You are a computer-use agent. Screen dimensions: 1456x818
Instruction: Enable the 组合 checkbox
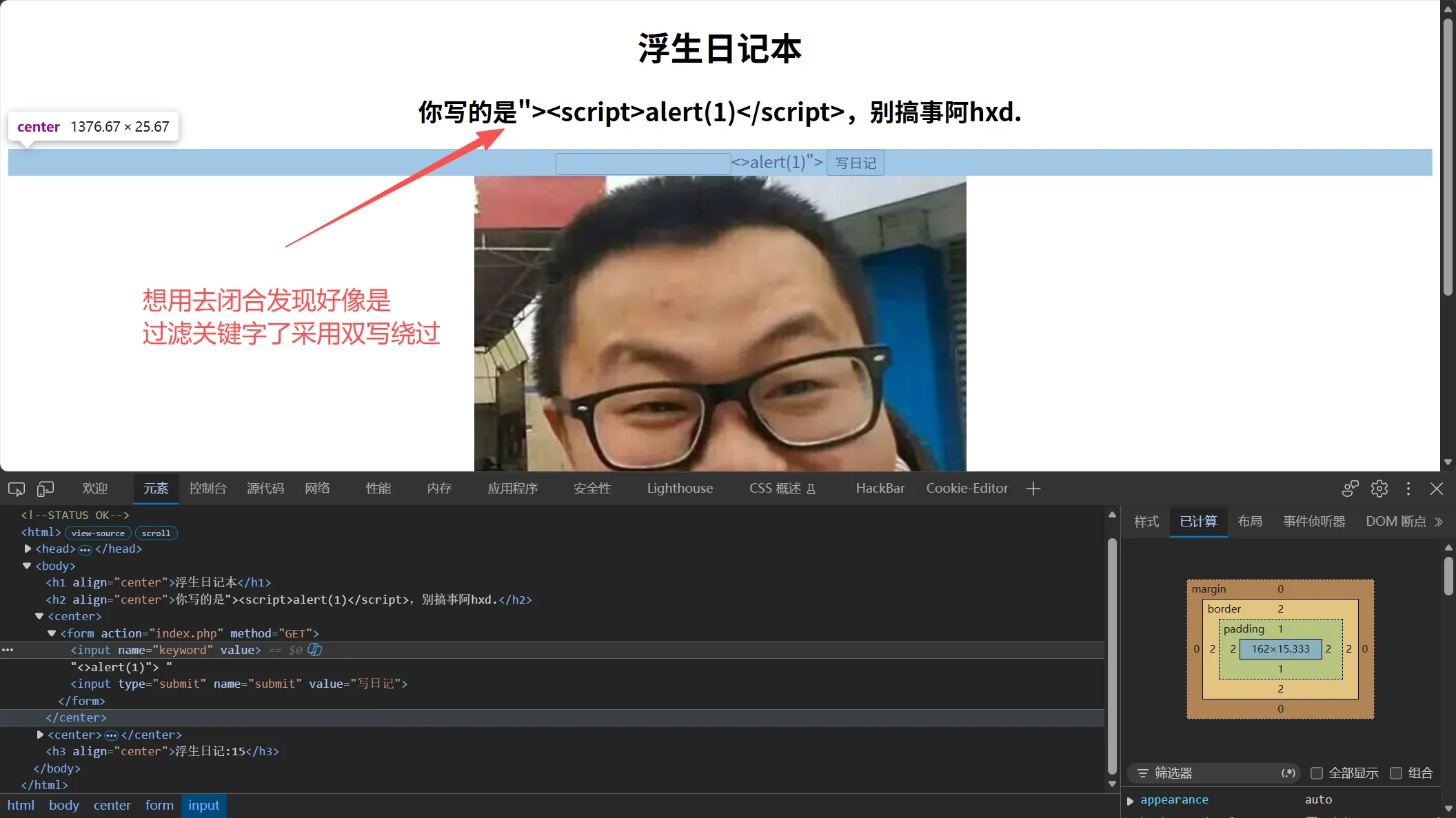(1396, 773)
